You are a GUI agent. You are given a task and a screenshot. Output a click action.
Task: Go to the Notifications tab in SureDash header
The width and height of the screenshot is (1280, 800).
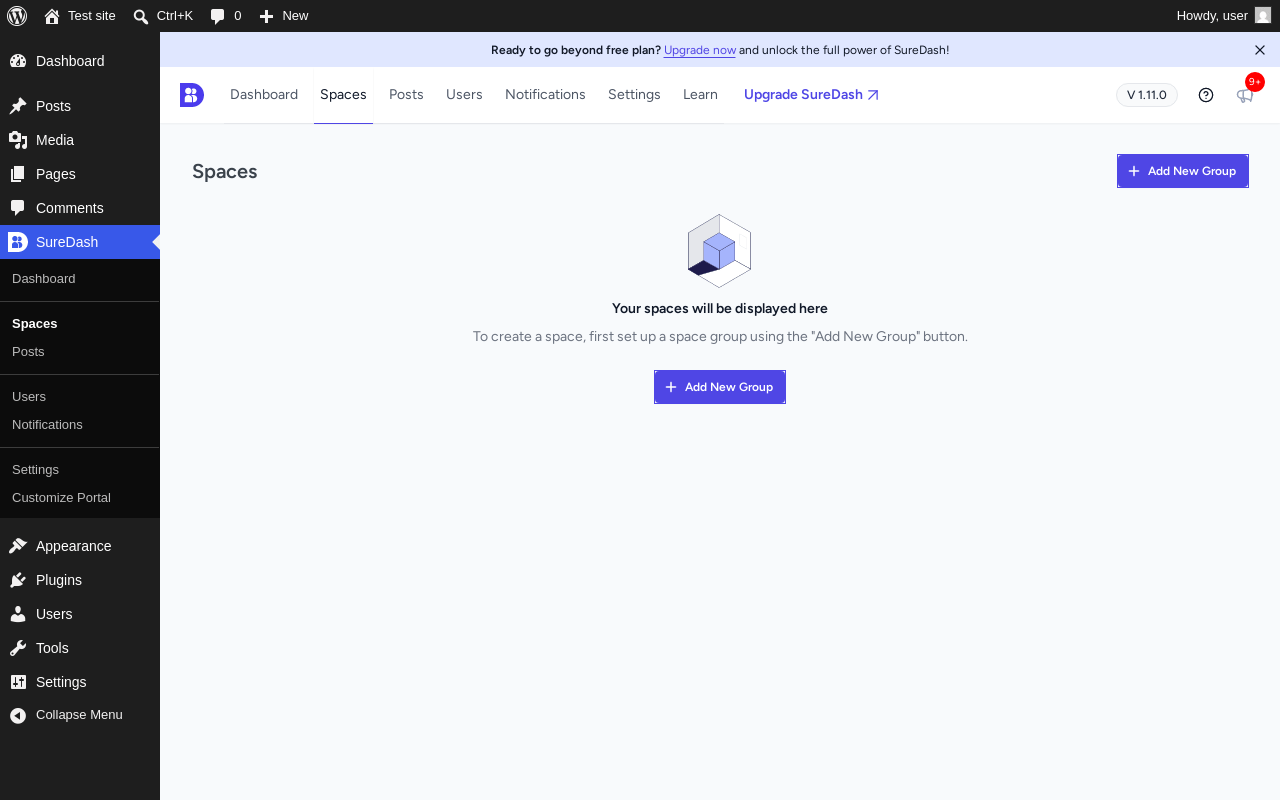545,95
